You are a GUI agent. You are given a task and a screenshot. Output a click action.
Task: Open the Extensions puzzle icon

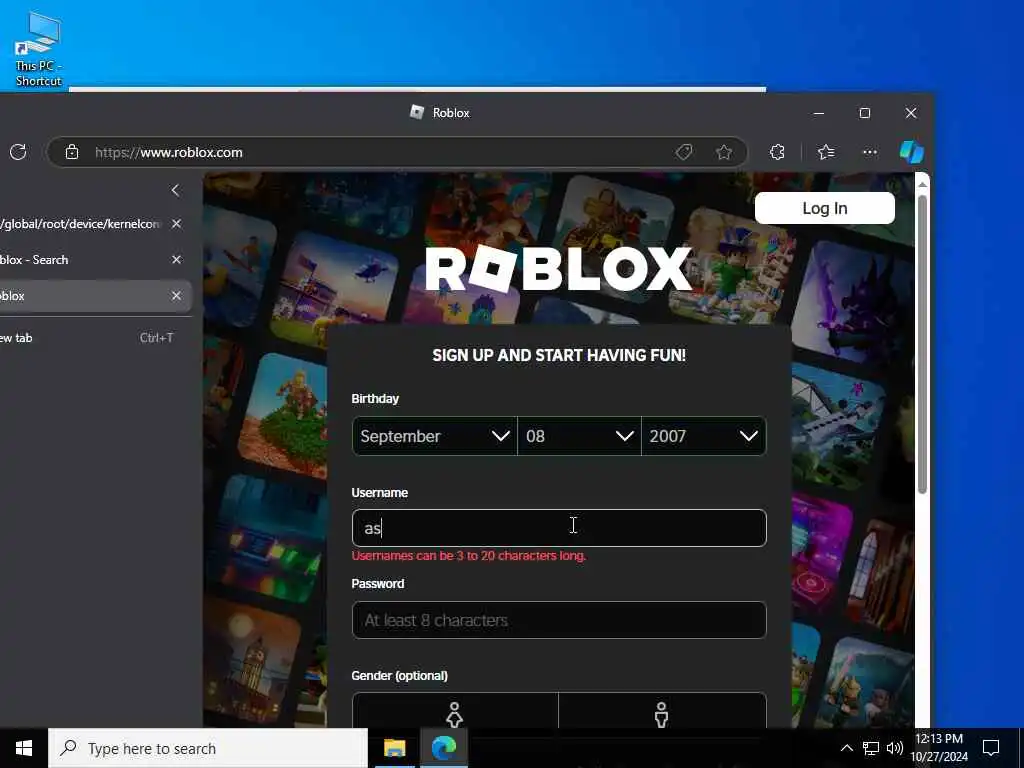777,152
